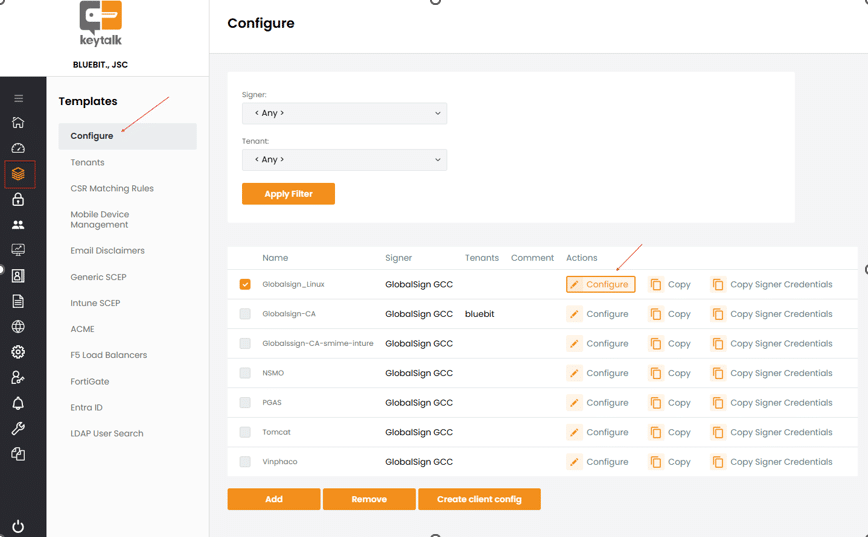Select the NSMO row checkbox

click(x=245, y=373)
